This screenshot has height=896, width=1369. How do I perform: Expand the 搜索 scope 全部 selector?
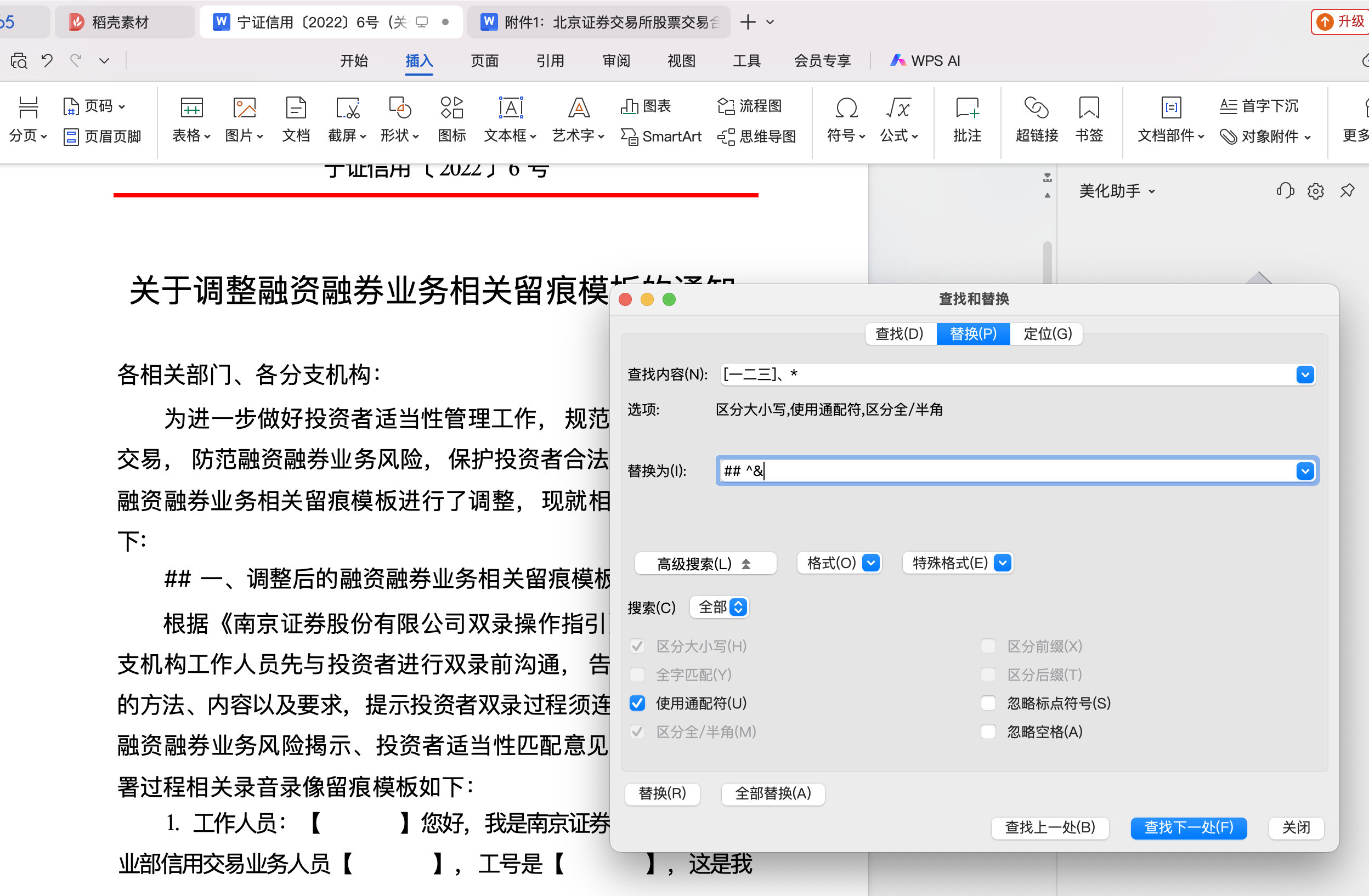(719, 606)
